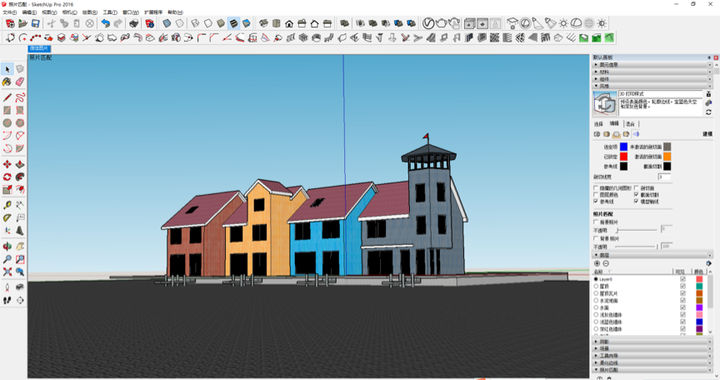The height and width of the screenshot is (380, 720).
Task: Save the model with floppy icon
Action: [x=35, y=23]
